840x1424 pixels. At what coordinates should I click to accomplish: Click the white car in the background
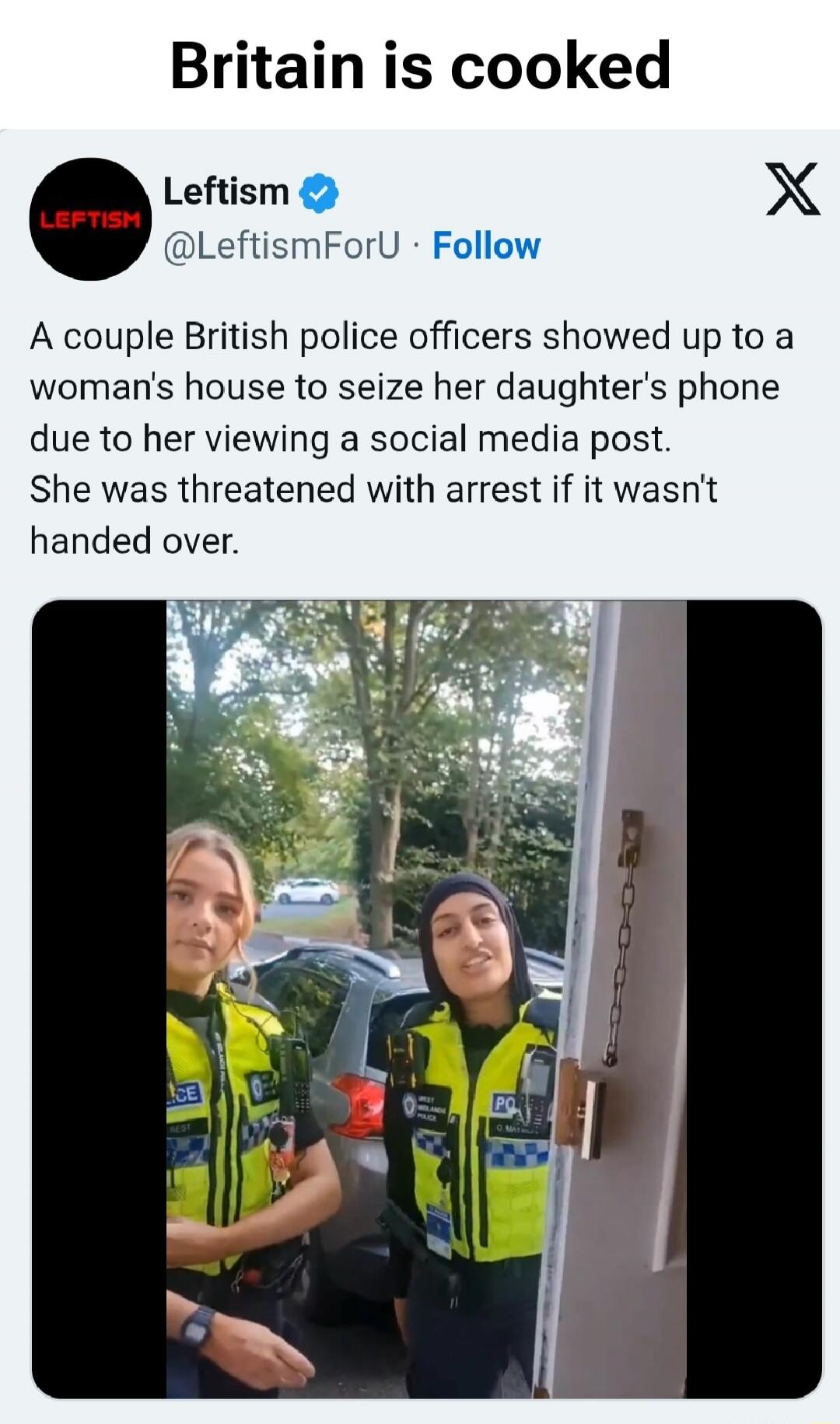[x=306, y=891]
